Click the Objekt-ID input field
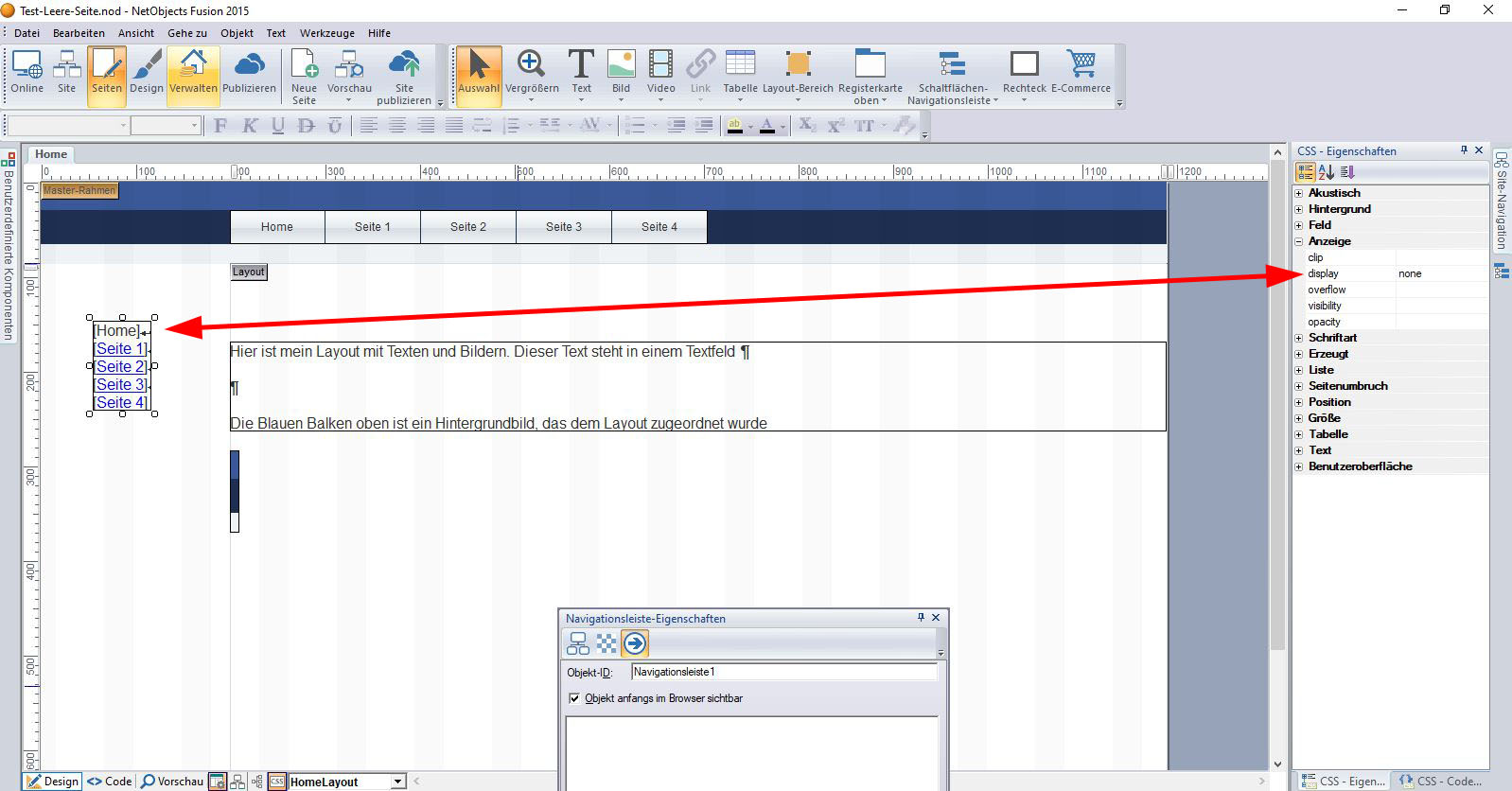 pyautogui.click(x=783, y=672)
